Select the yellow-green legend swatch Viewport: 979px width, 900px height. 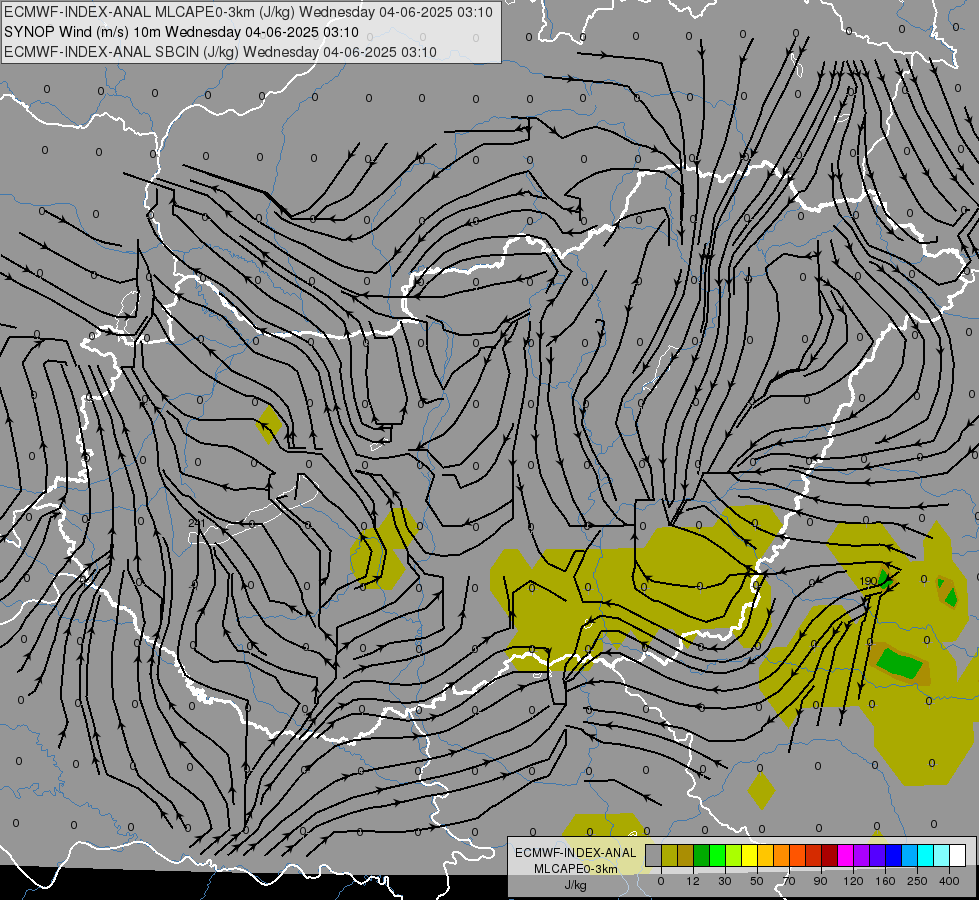pos(734,855)
